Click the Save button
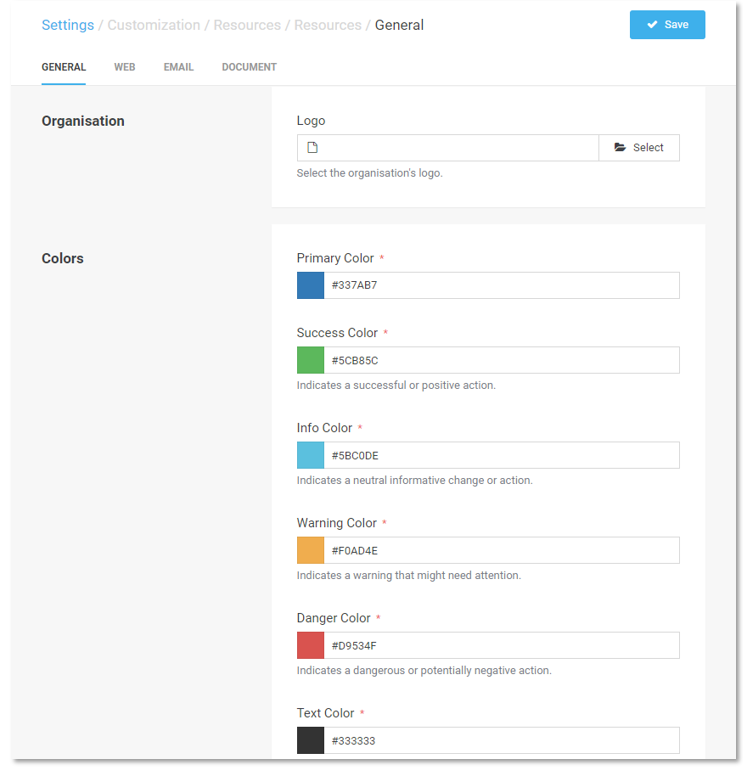 (667, 25)
